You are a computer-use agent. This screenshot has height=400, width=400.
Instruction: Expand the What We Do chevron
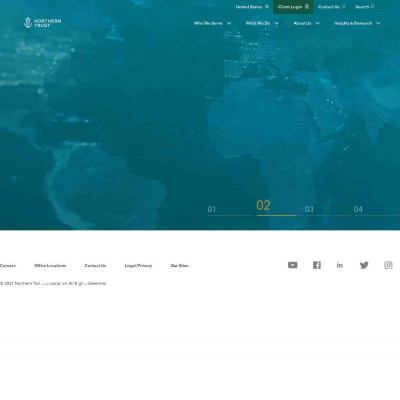(277, 23)
